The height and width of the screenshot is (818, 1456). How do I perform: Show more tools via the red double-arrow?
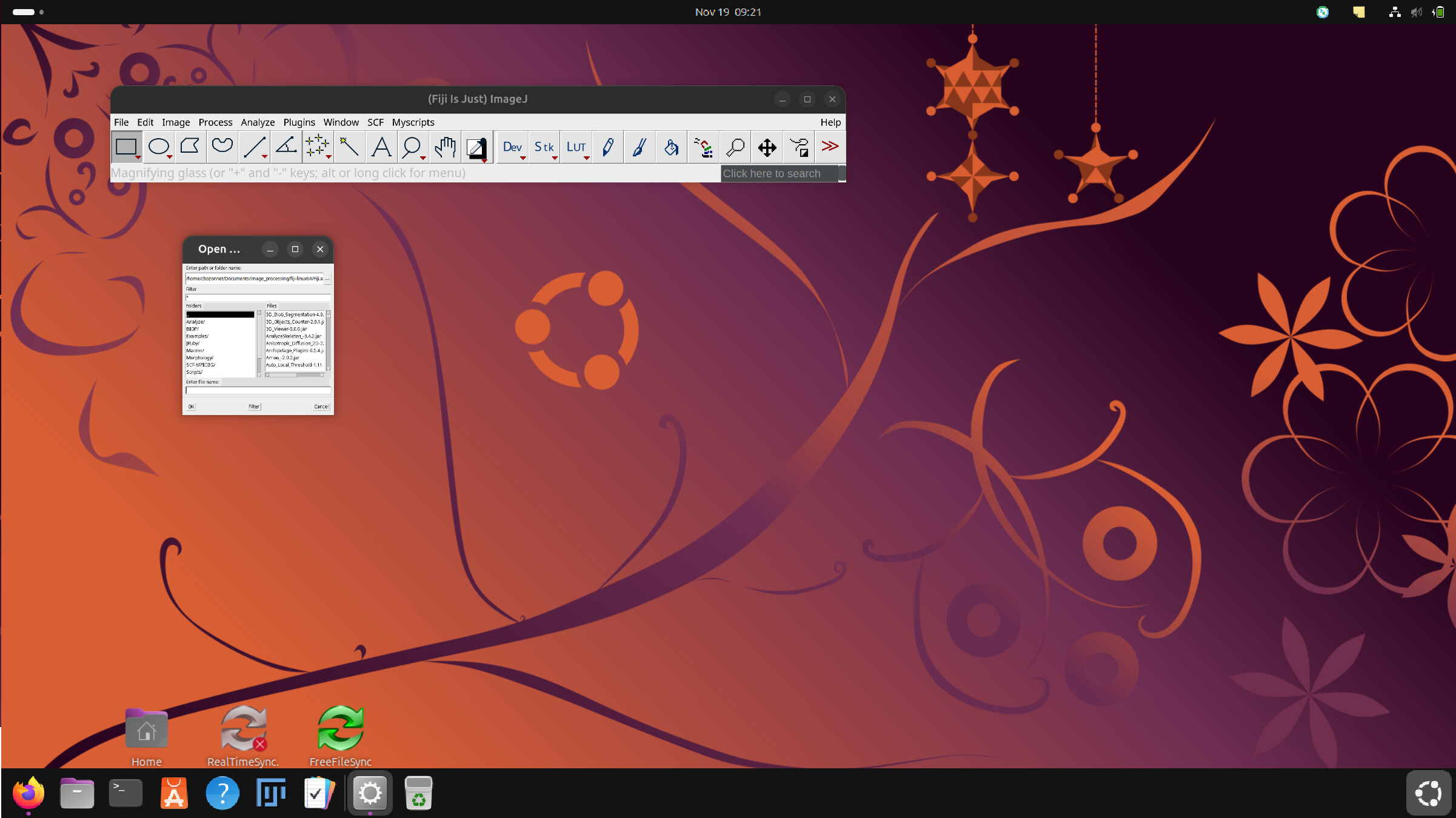830,147
